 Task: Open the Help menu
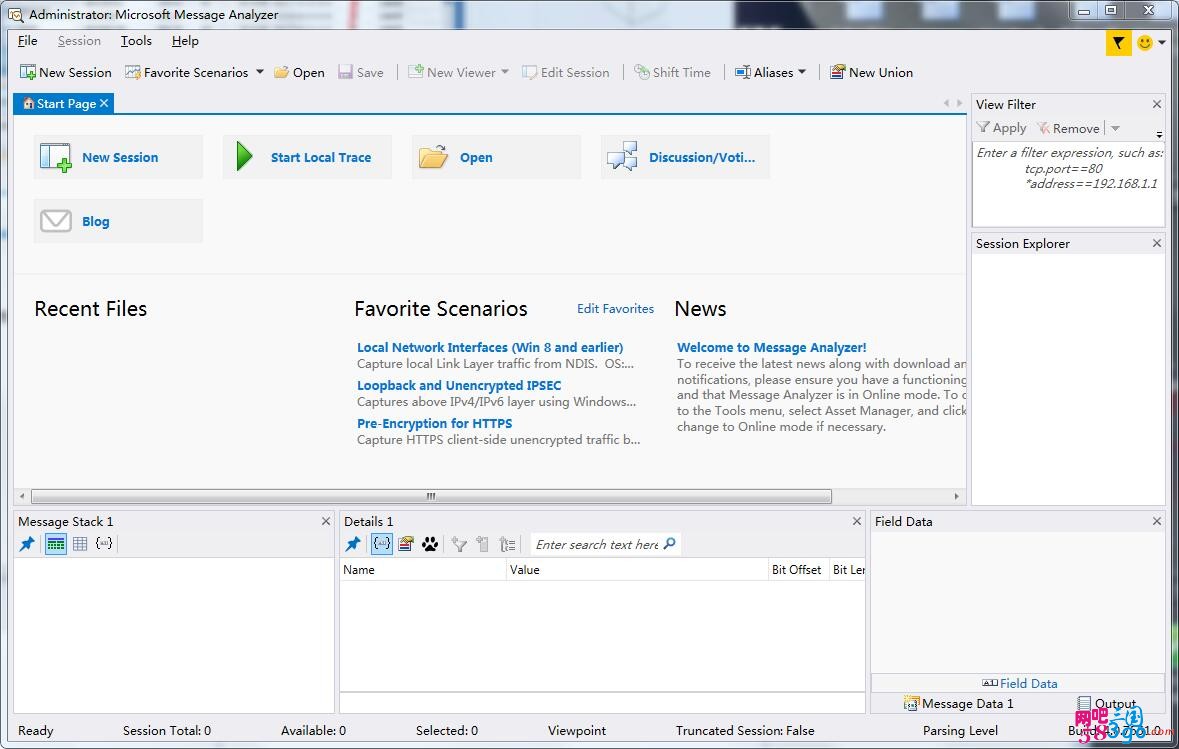[185, 41]
